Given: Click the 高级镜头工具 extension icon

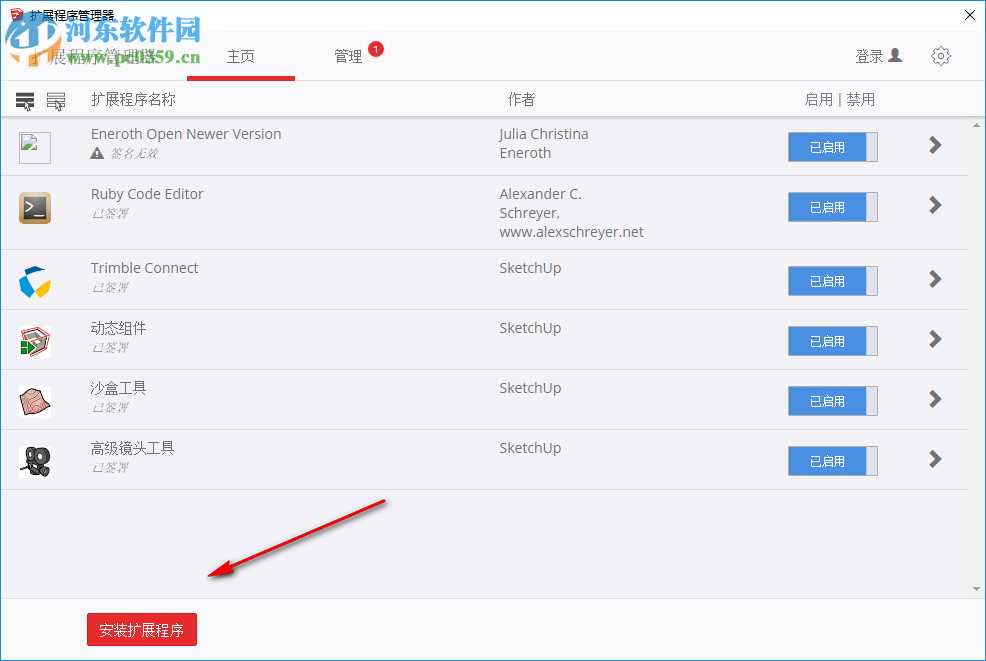Looking at the screenshot, I should (x=34, y=461).
